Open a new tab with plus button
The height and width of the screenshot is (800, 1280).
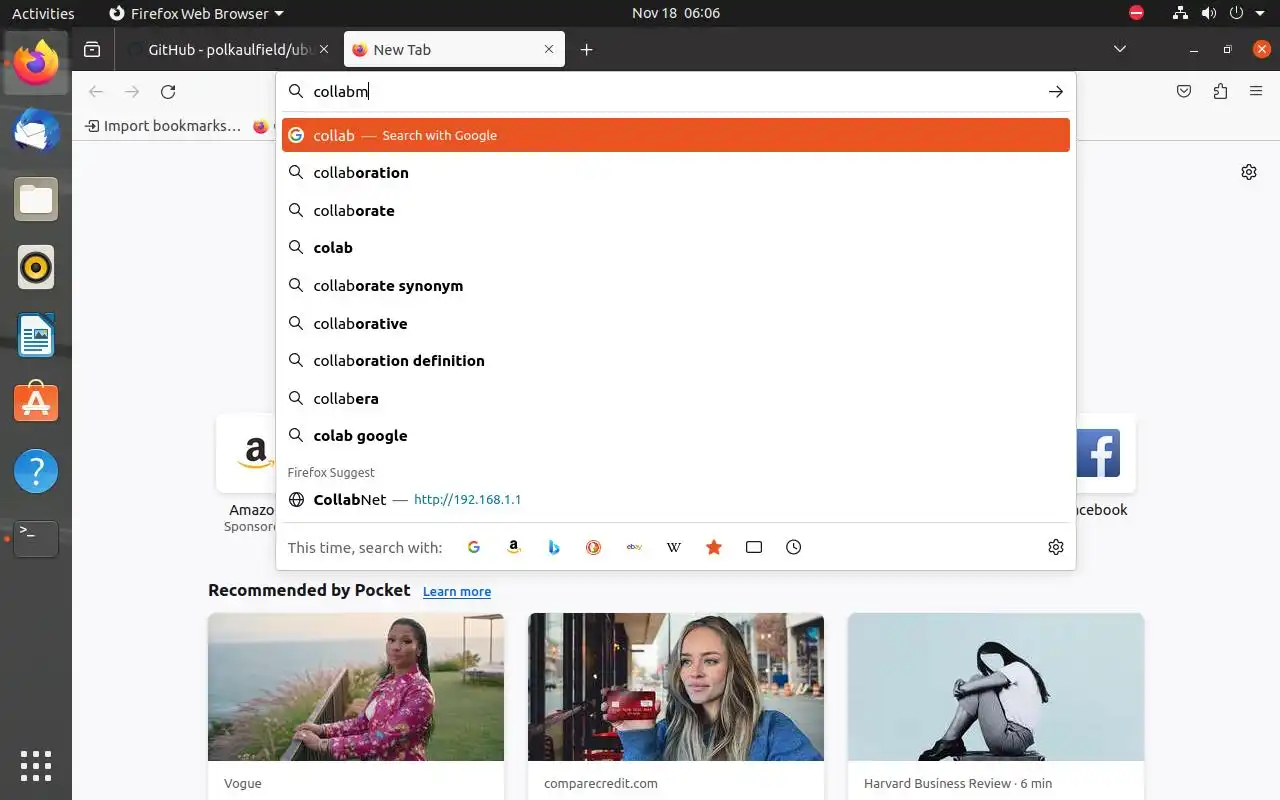[587, 49]
